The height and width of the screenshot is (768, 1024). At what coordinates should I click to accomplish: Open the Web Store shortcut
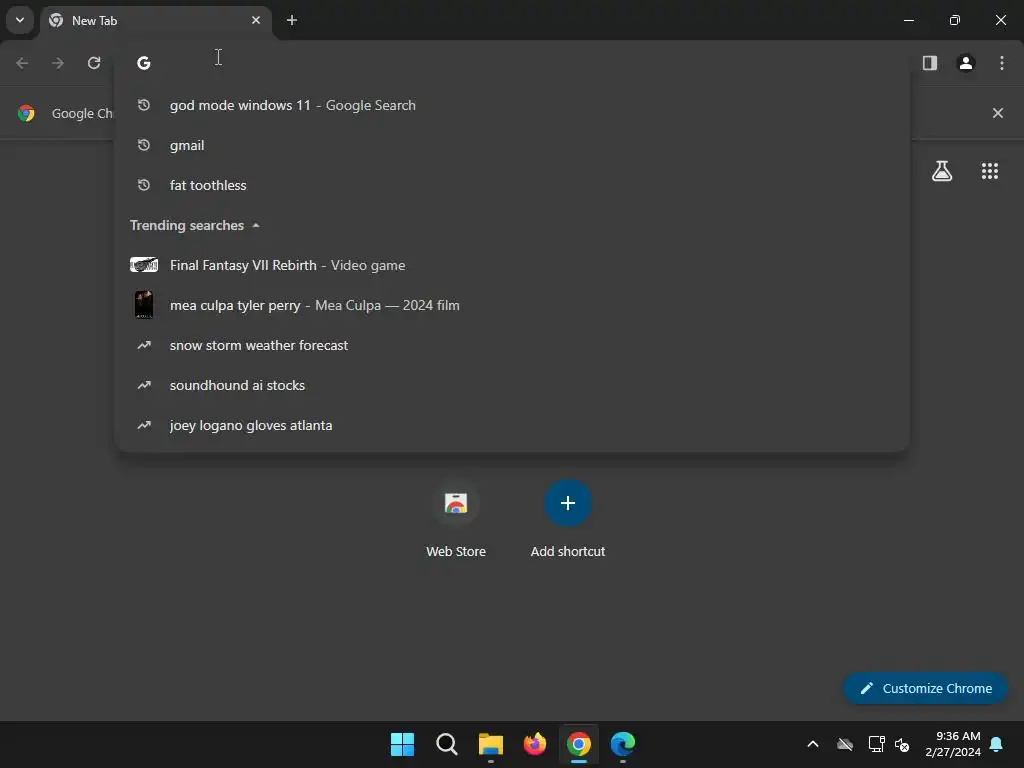click(456, 519)
